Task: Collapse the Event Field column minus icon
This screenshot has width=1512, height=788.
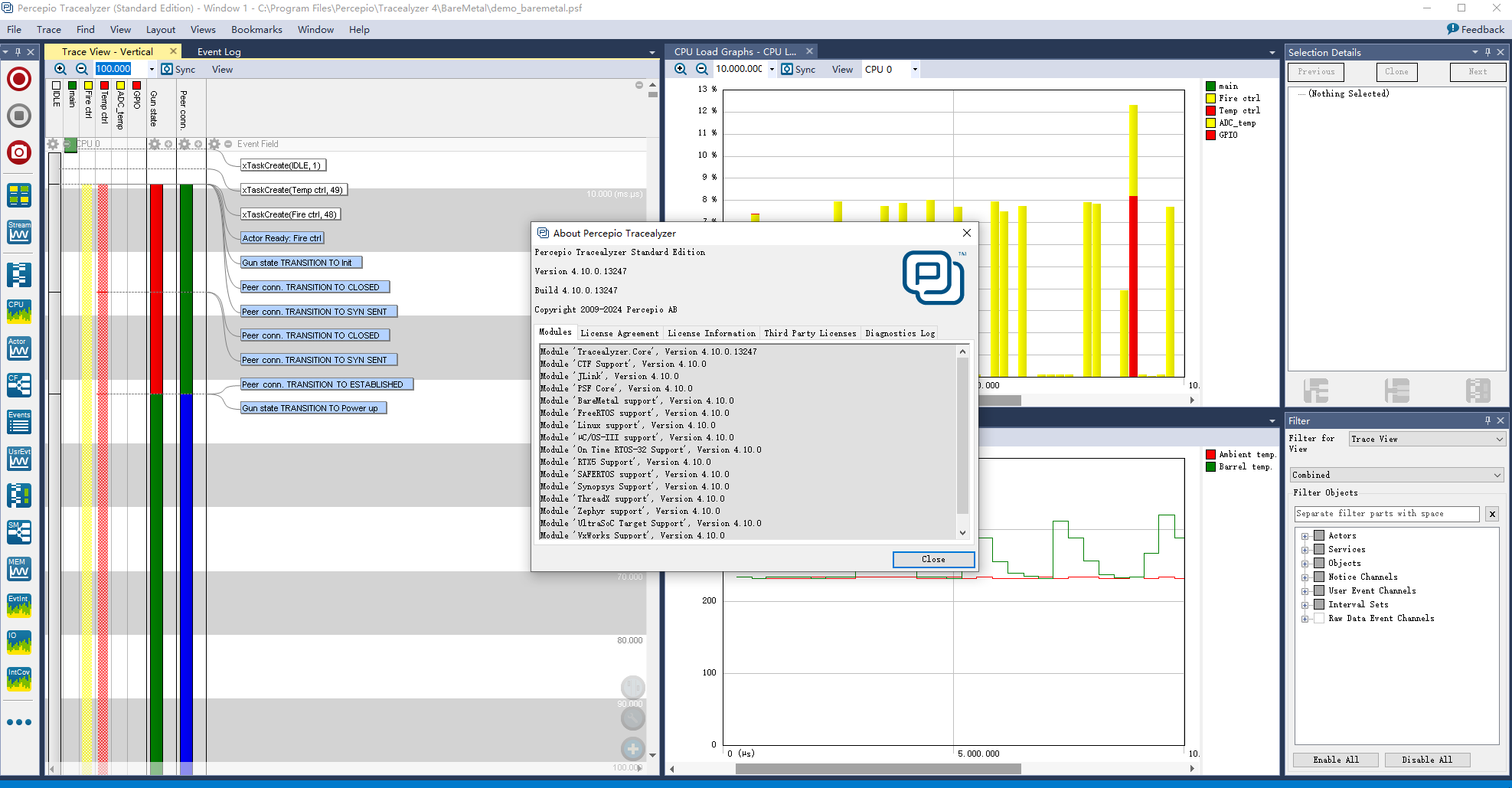Action: click(228, 144)
